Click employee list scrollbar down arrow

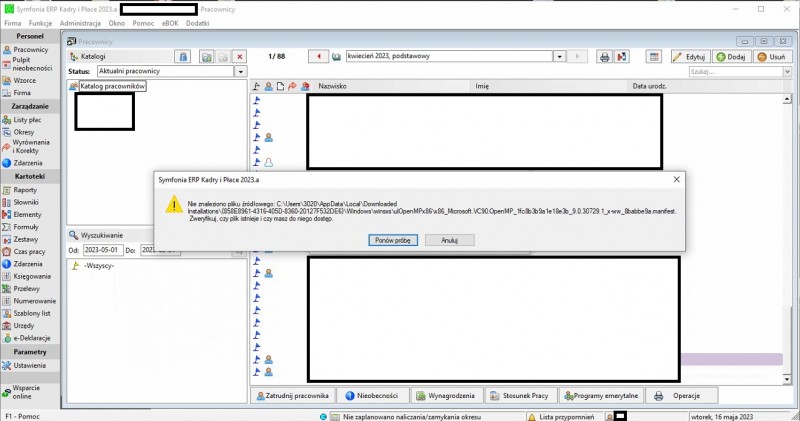point(787,379)
